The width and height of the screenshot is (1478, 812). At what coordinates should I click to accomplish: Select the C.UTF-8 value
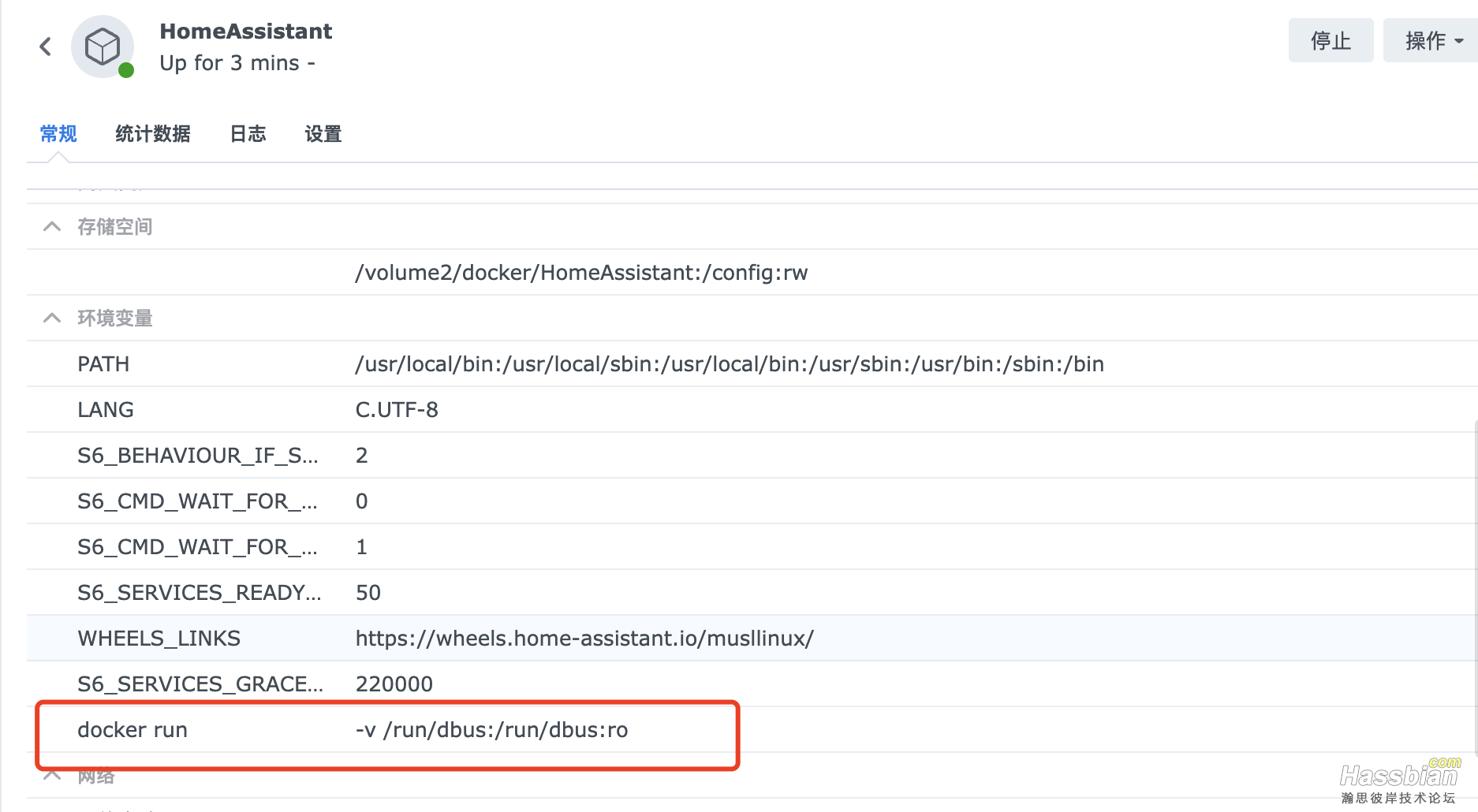[x=397, y=410]
